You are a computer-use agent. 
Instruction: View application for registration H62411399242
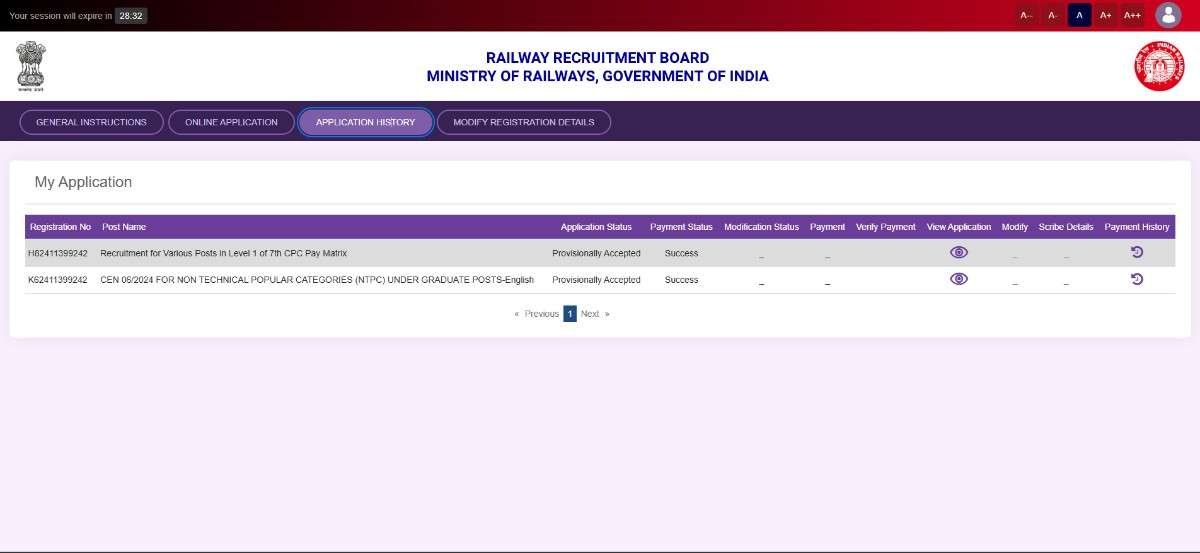(x=958, y=253)
